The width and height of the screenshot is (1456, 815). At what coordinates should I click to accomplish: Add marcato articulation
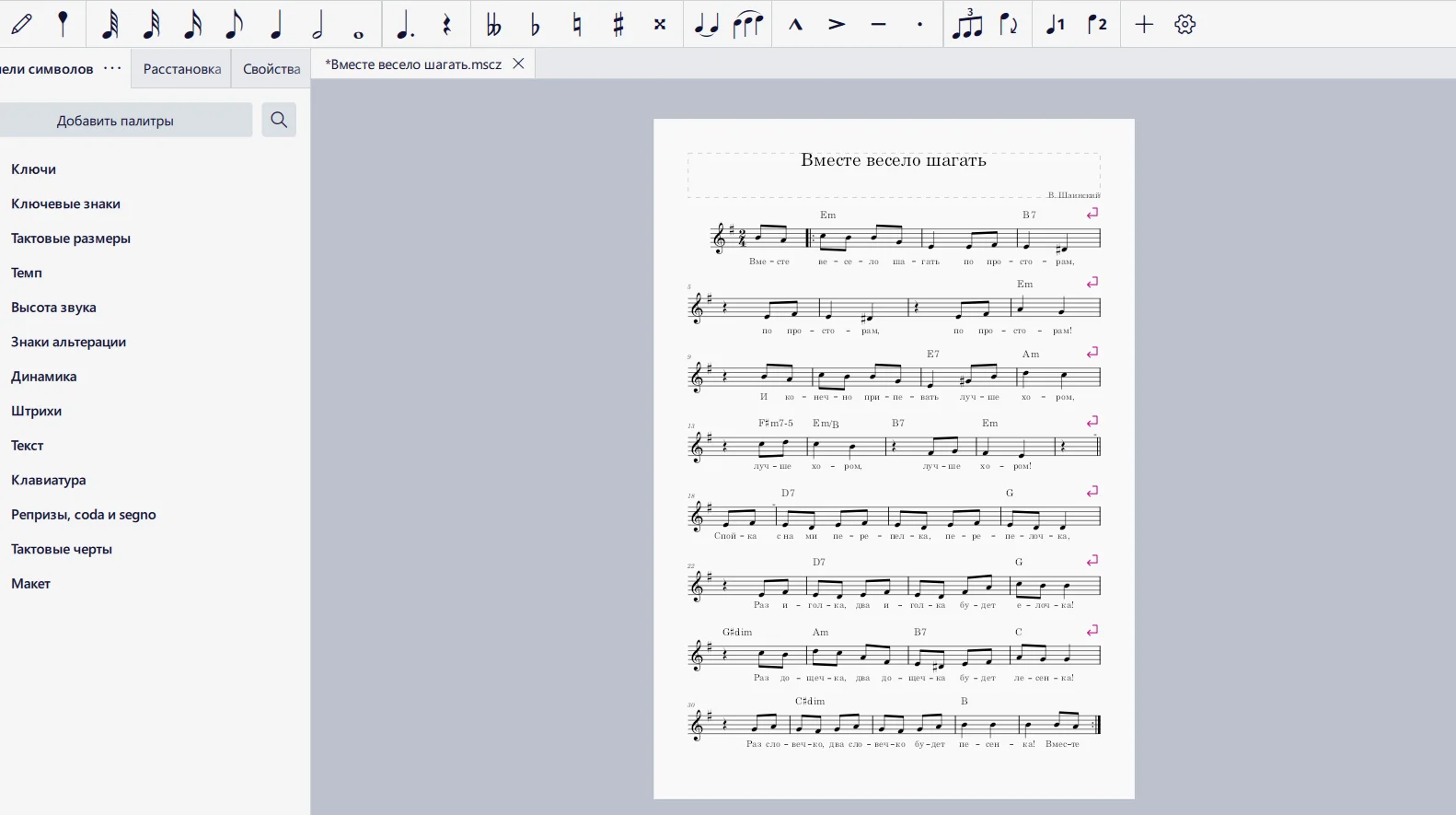795,24
